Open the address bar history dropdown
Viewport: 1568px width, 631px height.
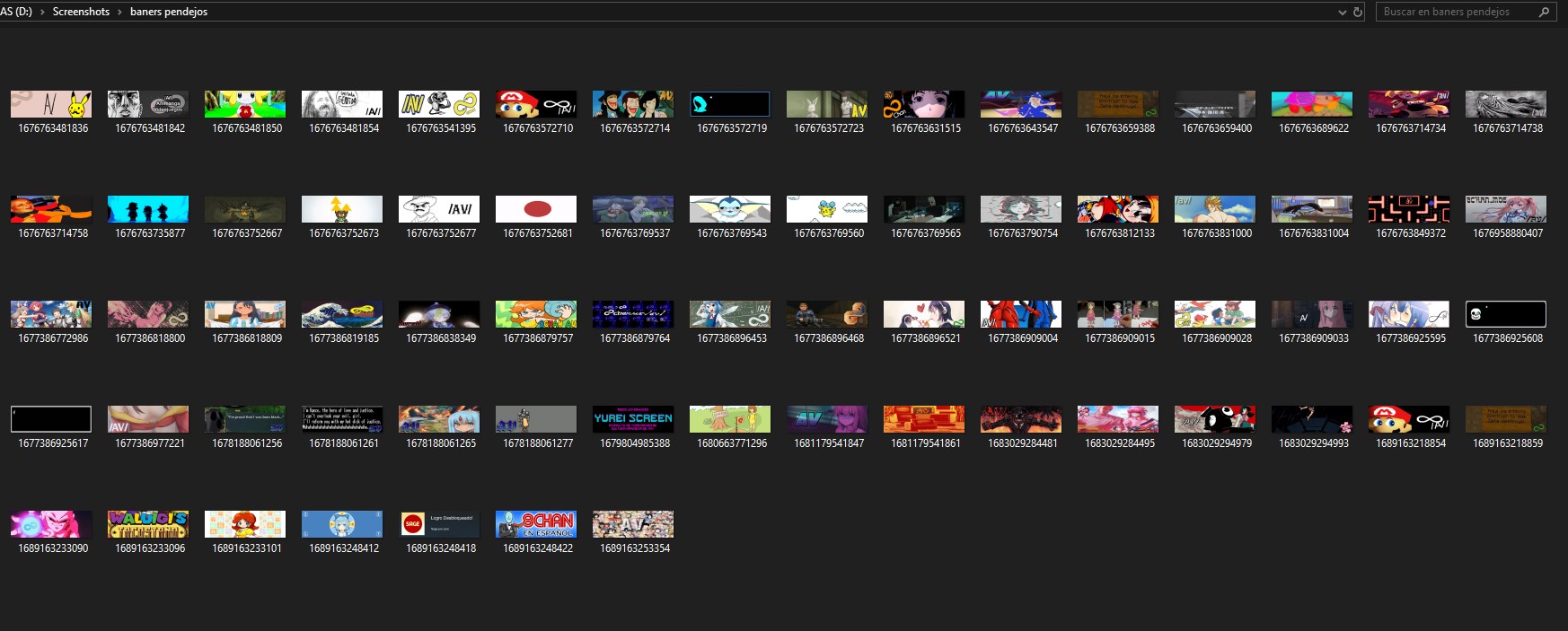tap(1343, 12)
